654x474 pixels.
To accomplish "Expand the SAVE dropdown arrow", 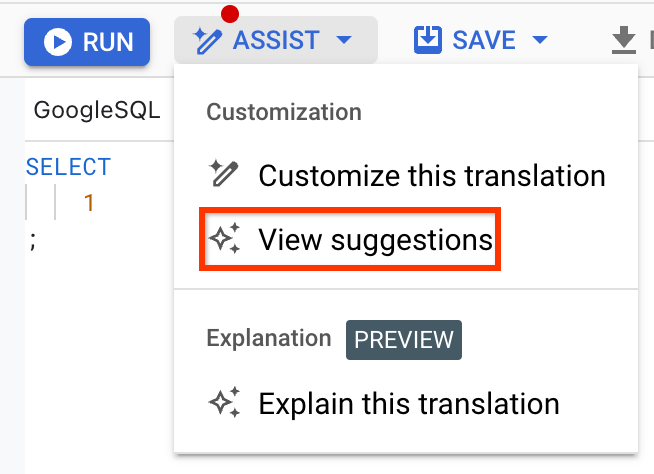I will pyautogui.click(x=540, y=40).
